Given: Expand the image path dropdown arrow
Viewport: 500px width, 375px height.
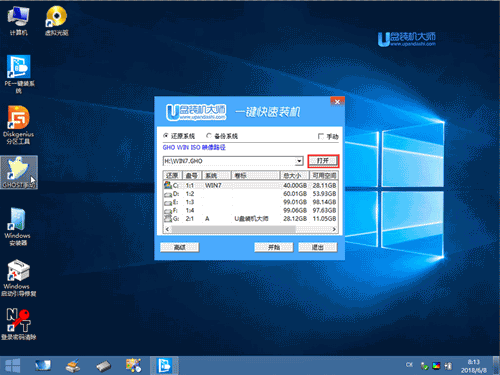Looking at the screenshot, I should click(299, 161).
